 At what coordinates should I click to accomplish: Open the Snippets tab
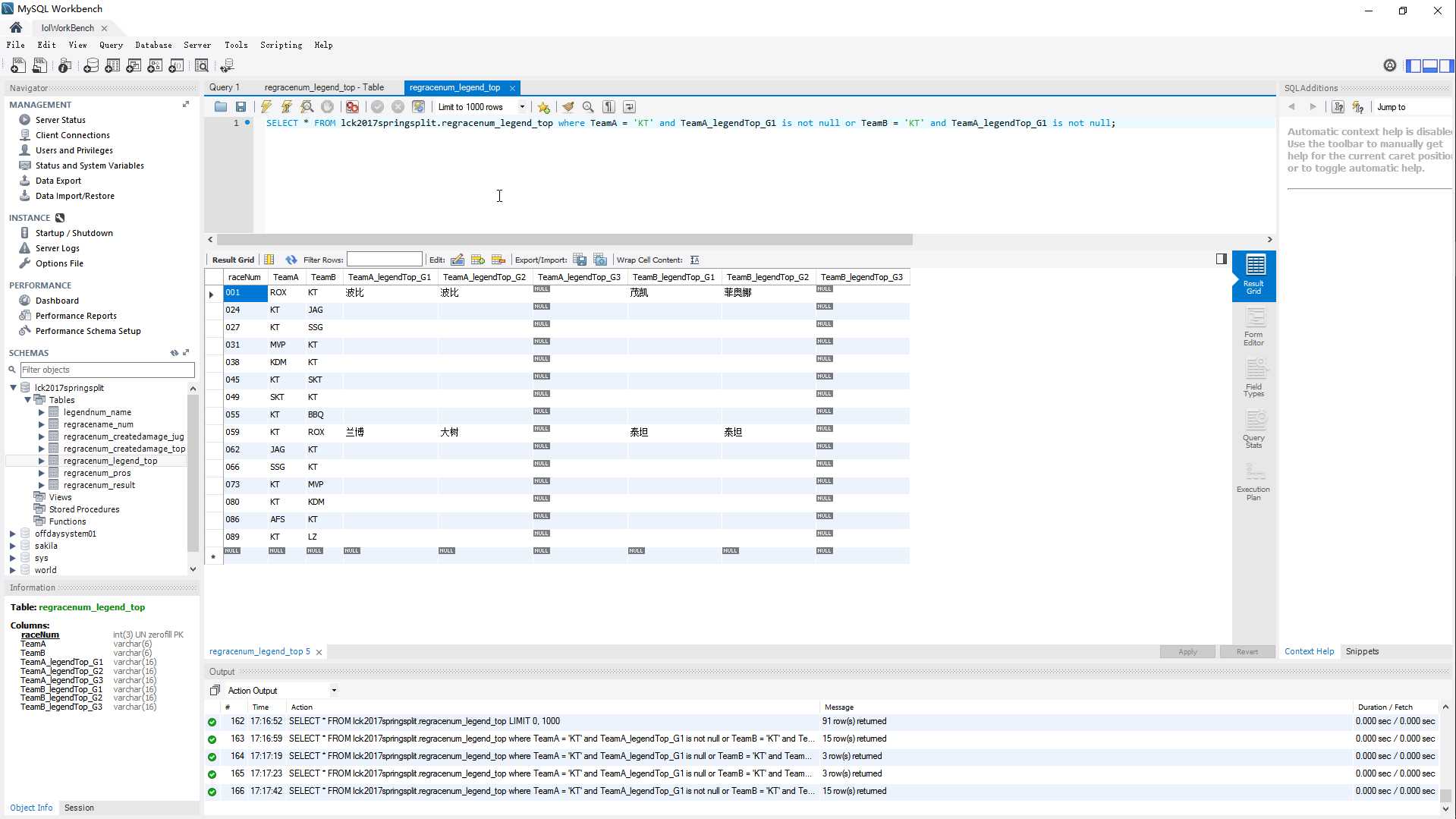[x=1362, y=651]
